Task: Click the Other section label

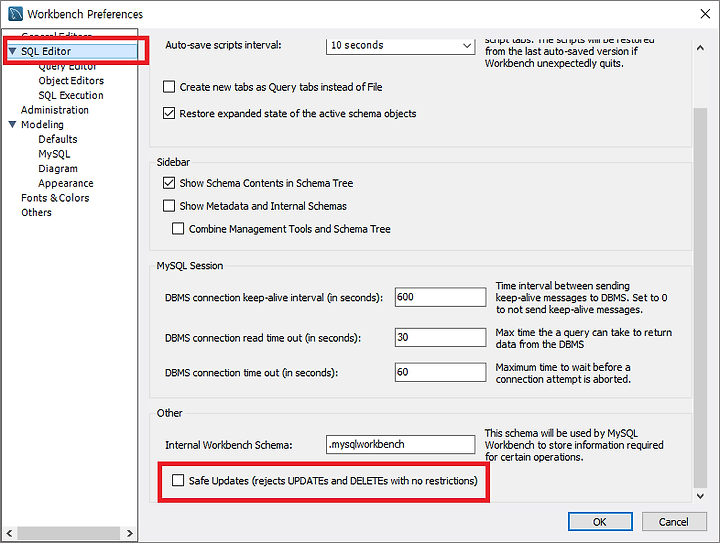Action: point(169,413)
